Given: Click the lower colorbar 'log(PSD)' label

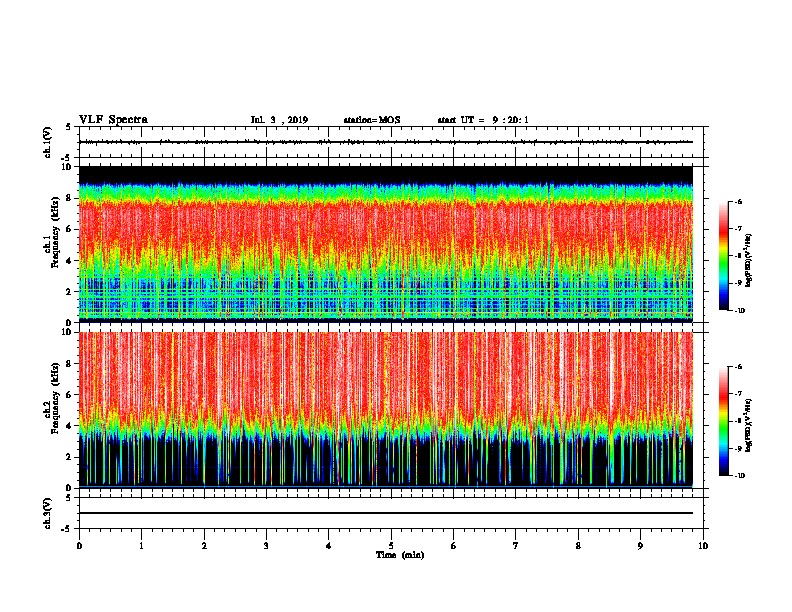Looking at the screenshot, I should tap(749, 424).
